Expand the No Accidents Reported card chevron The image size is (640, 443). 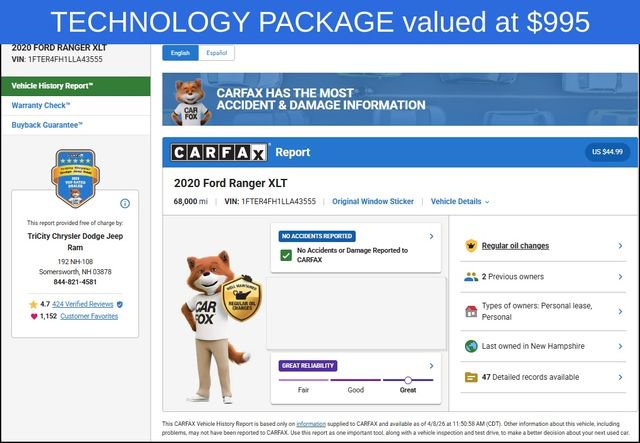click(x=431, y=236)
